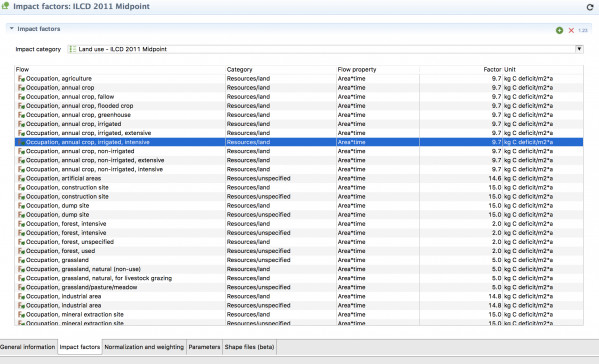Select Occupation, forest, unspecified row
This screenshot has width=599, height=364.
[299, 242]
